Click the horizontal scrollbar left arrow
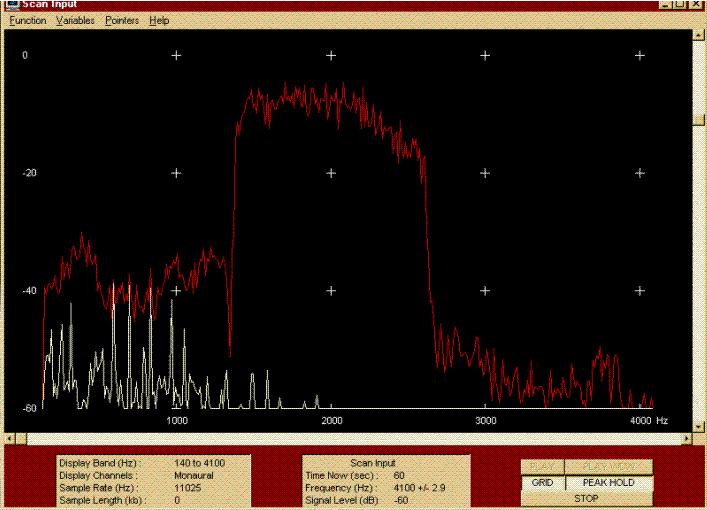This screenshot has height=510, width=707. [x=9, y=438]
